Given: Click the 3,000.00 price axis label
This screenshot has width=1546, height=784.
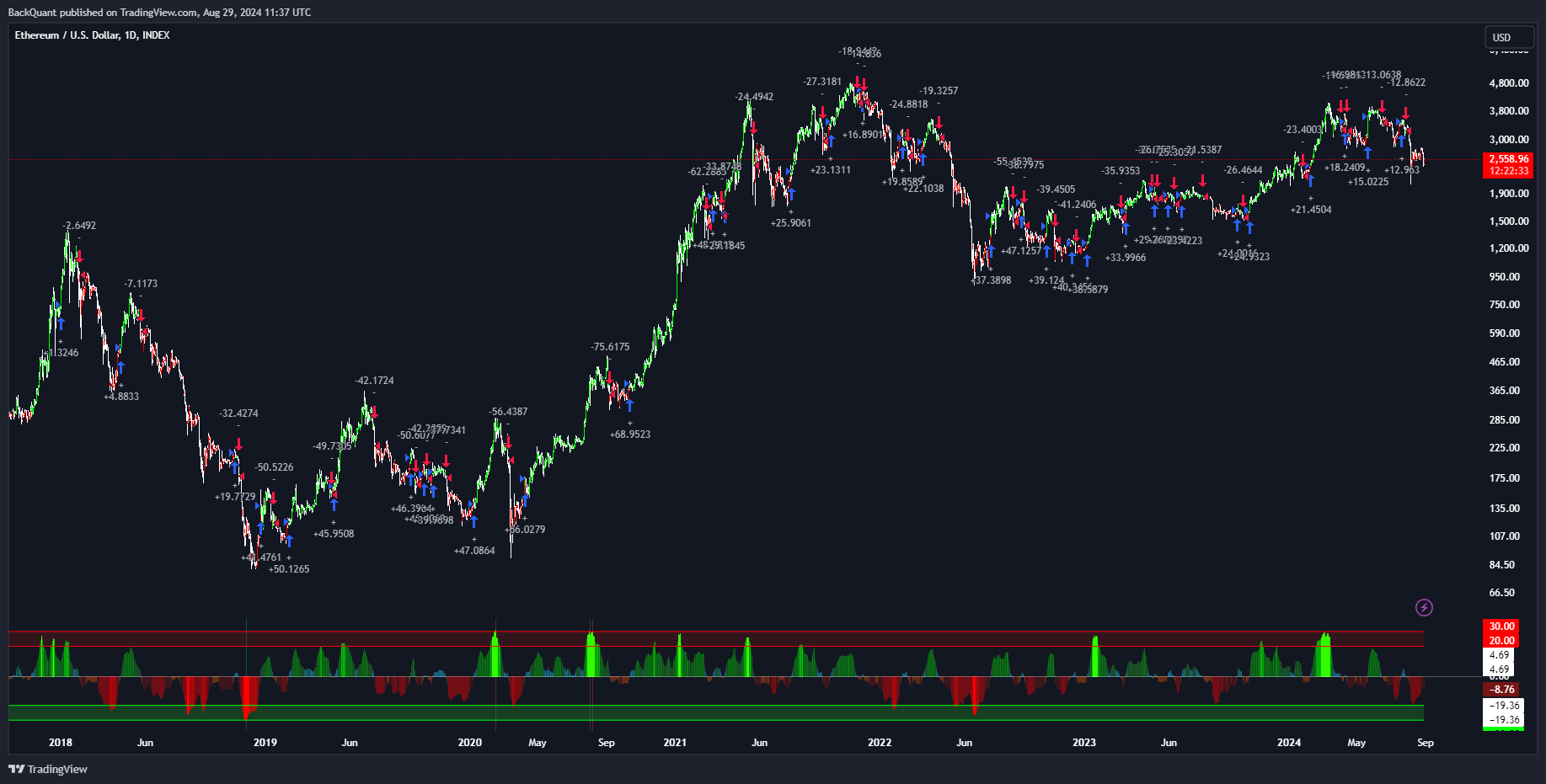Looking at the screenshot, I should pos(1509,140).
